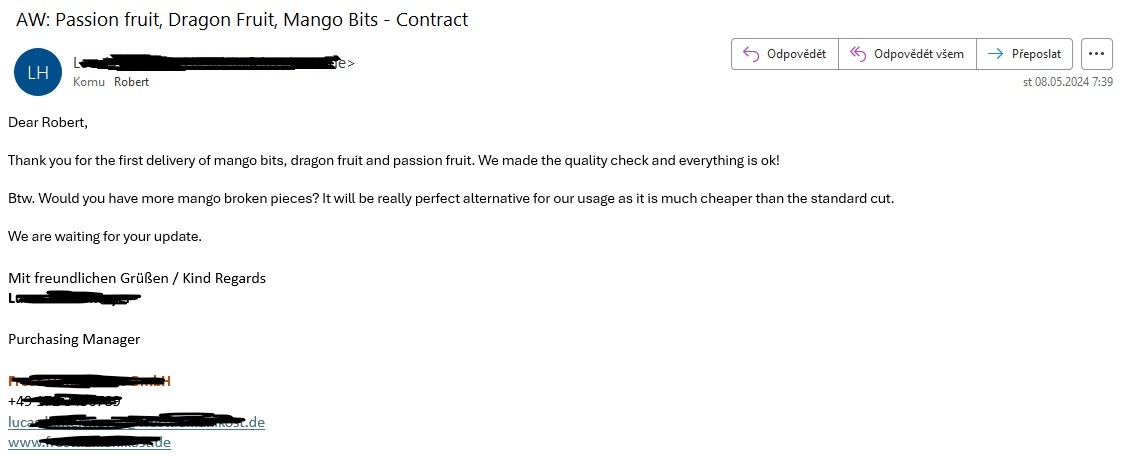
Task: Click the redacted sender name in header
Action: [x=214, y=63]
